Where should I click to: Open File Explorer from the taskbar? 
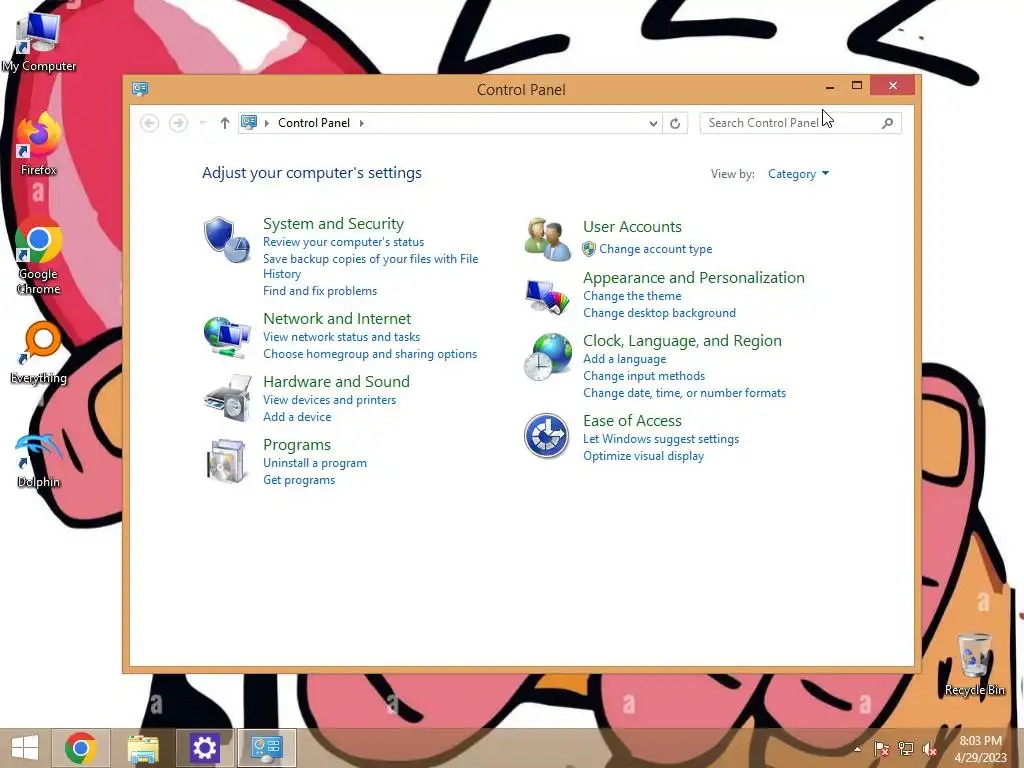pyautogui.click(x=142, y=748)
